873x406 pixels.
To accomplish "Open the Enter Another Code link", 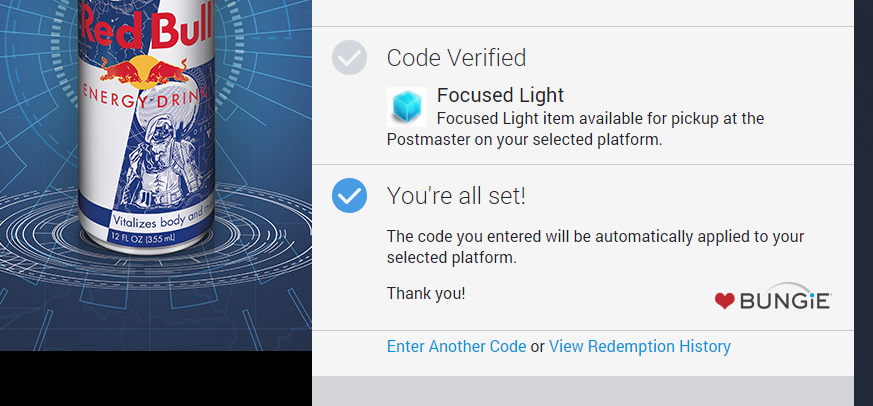I will 456,346.
